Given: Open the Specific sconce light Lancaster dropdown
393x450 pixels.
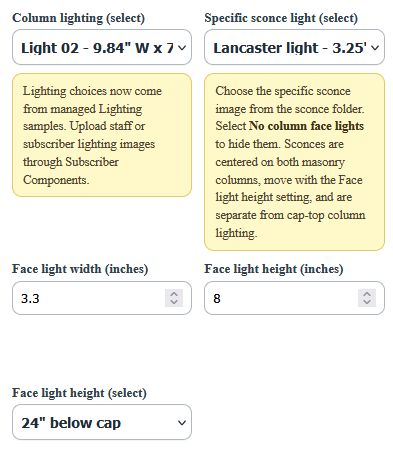Looking at the screenshot, I should (294, 47).
